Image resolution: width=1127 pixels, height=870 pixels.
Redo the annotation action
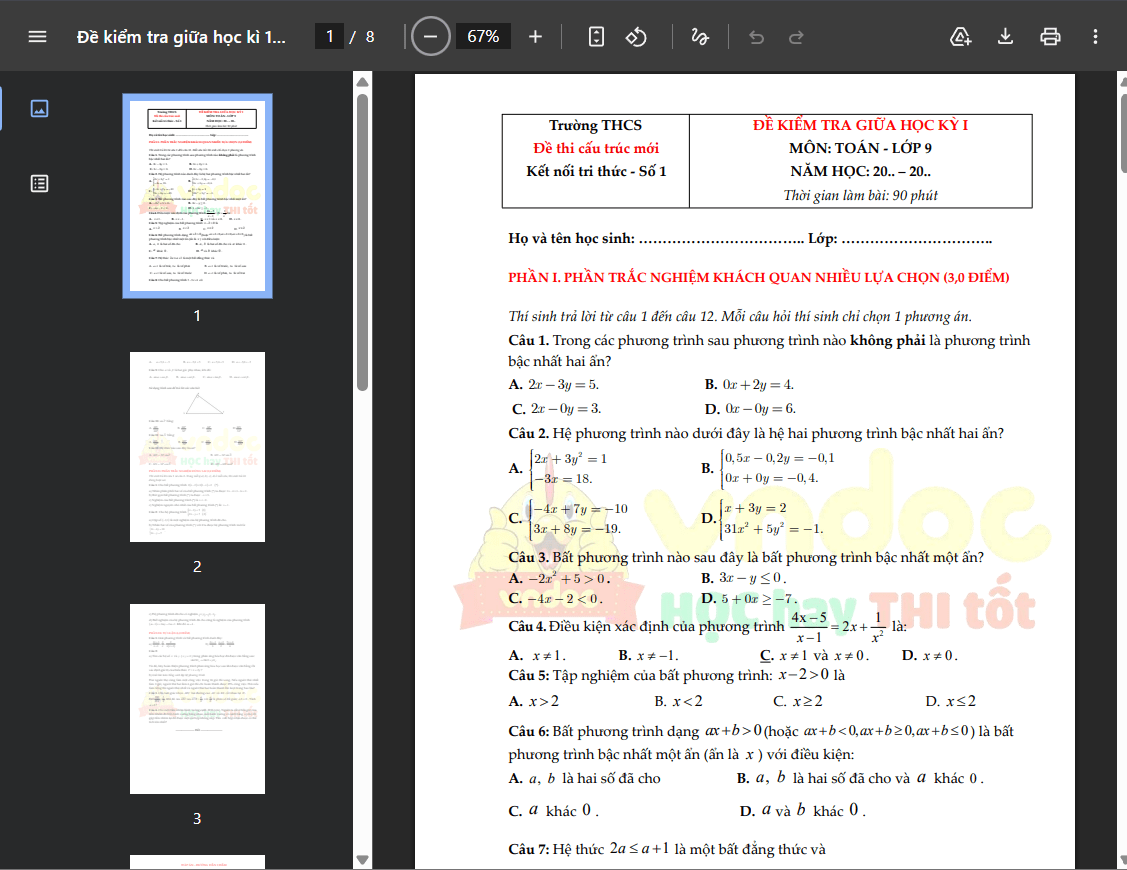796,37
